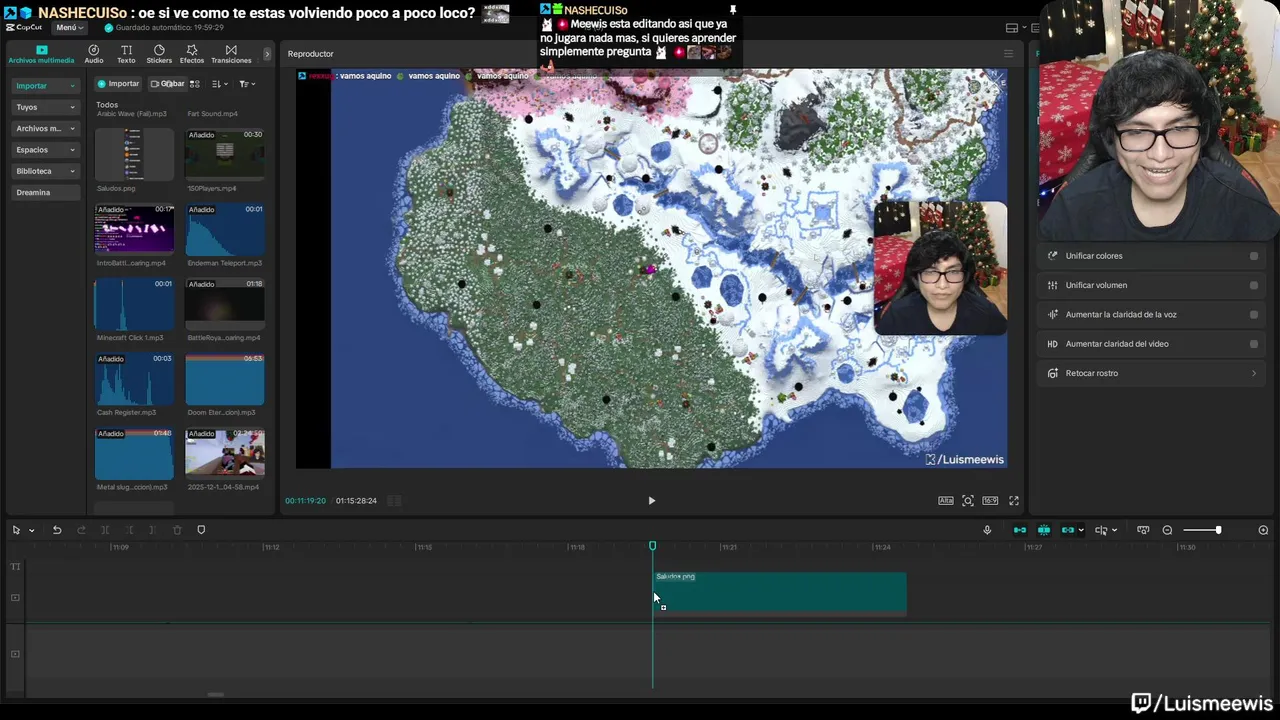Click the compare view icon beside timecode
1280x720 pixels.
[x=394, y=501]
